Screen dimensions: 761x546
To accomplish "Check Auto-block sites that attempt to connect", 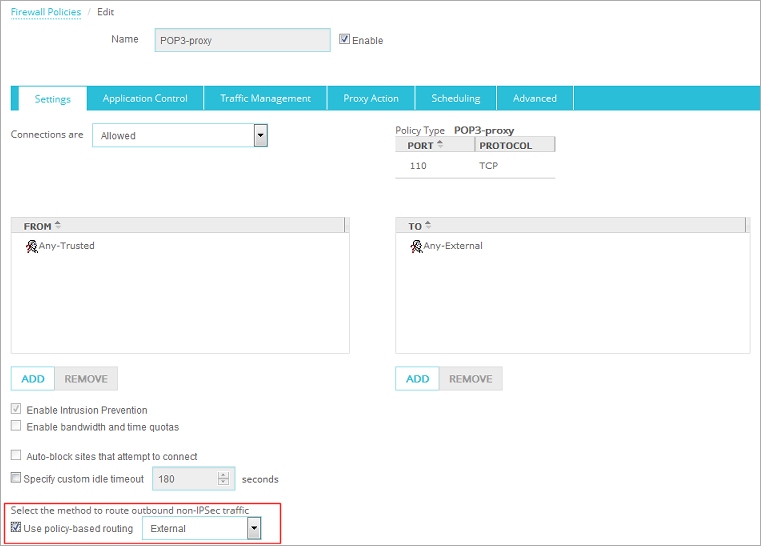I will pyautogui.click(x=16, y=455).
